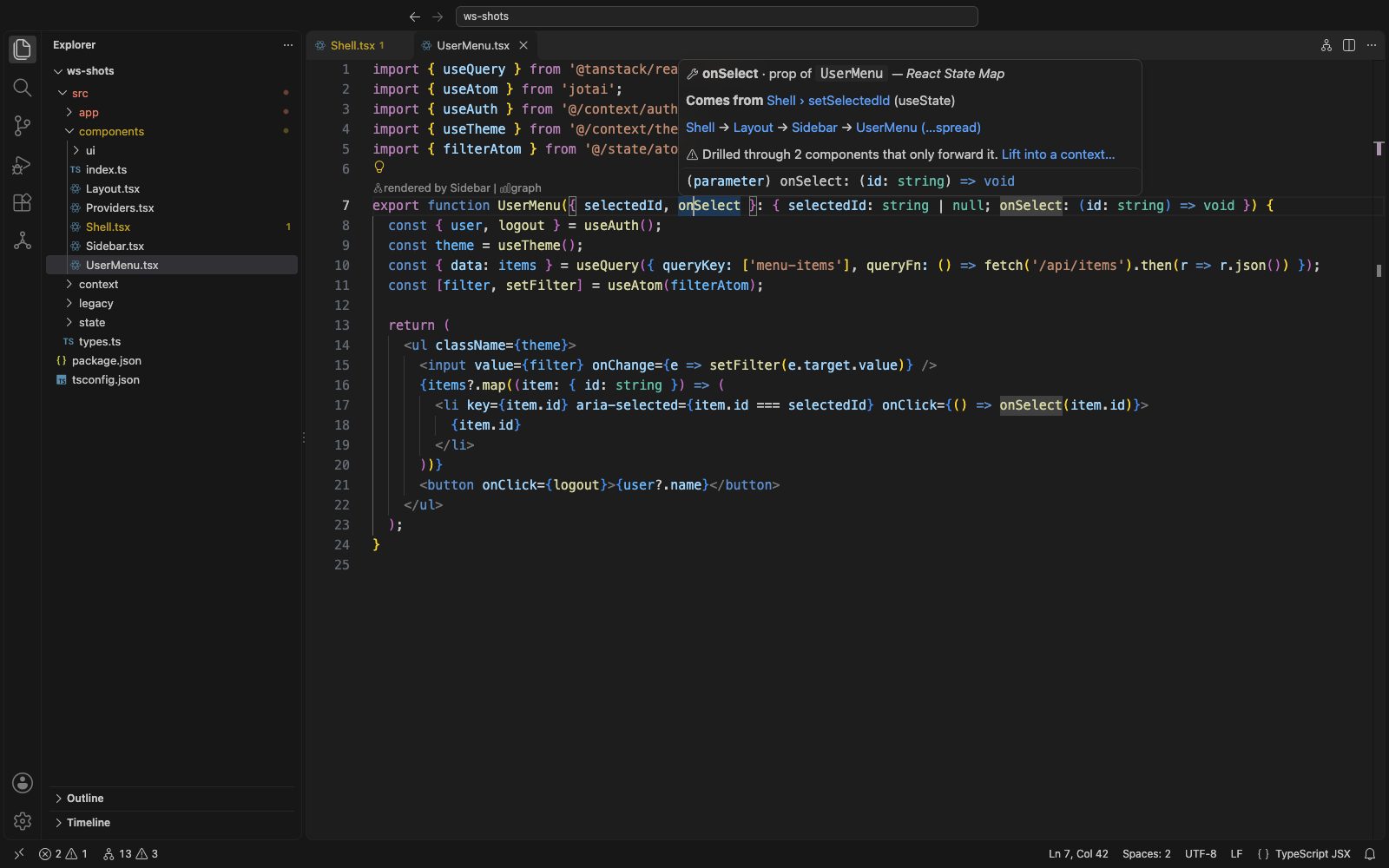Open the Source Control view

[x=23, y=126]
